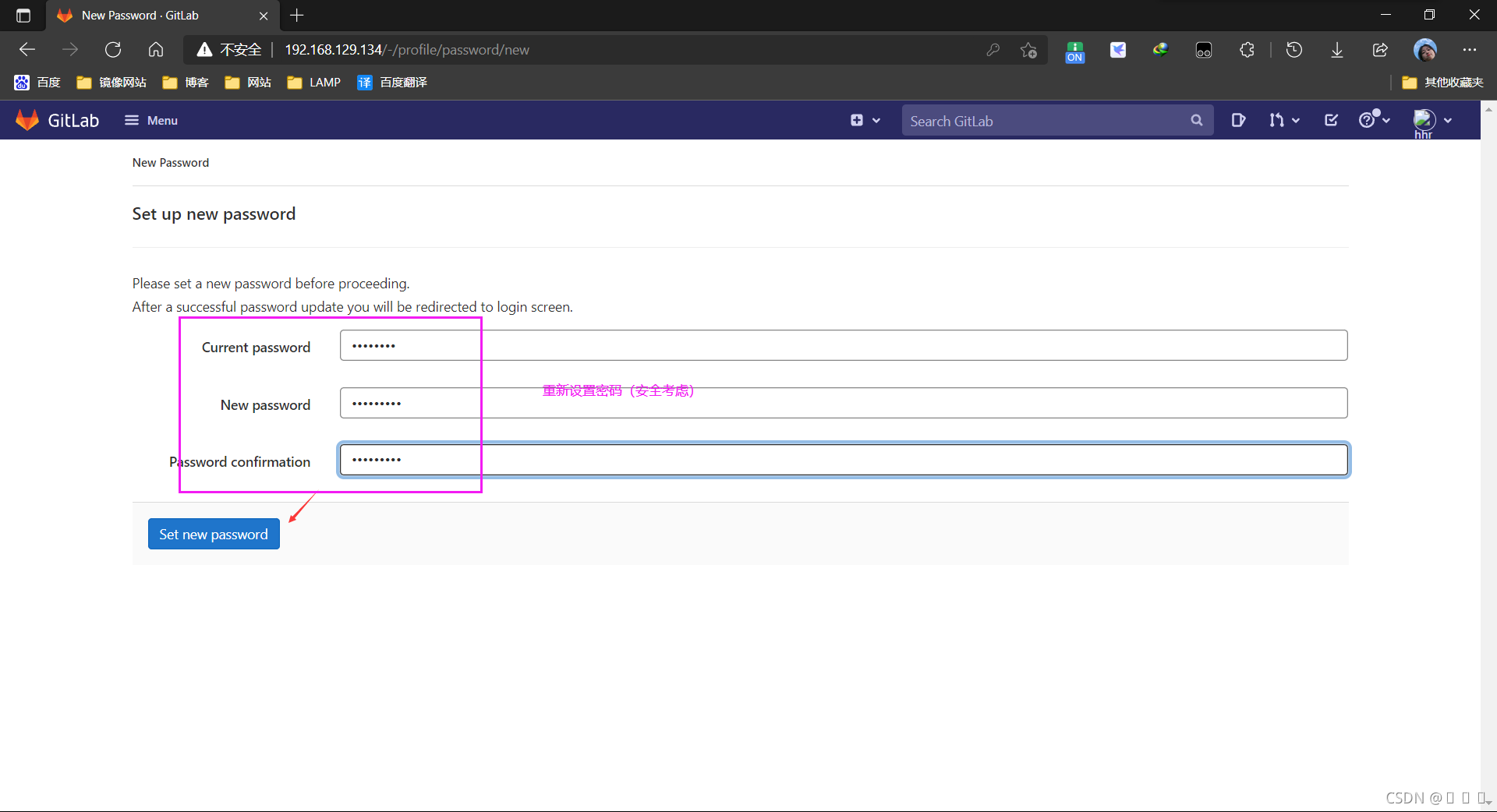
Task: Click the Share page icon
Action: tap(1380, 50)
